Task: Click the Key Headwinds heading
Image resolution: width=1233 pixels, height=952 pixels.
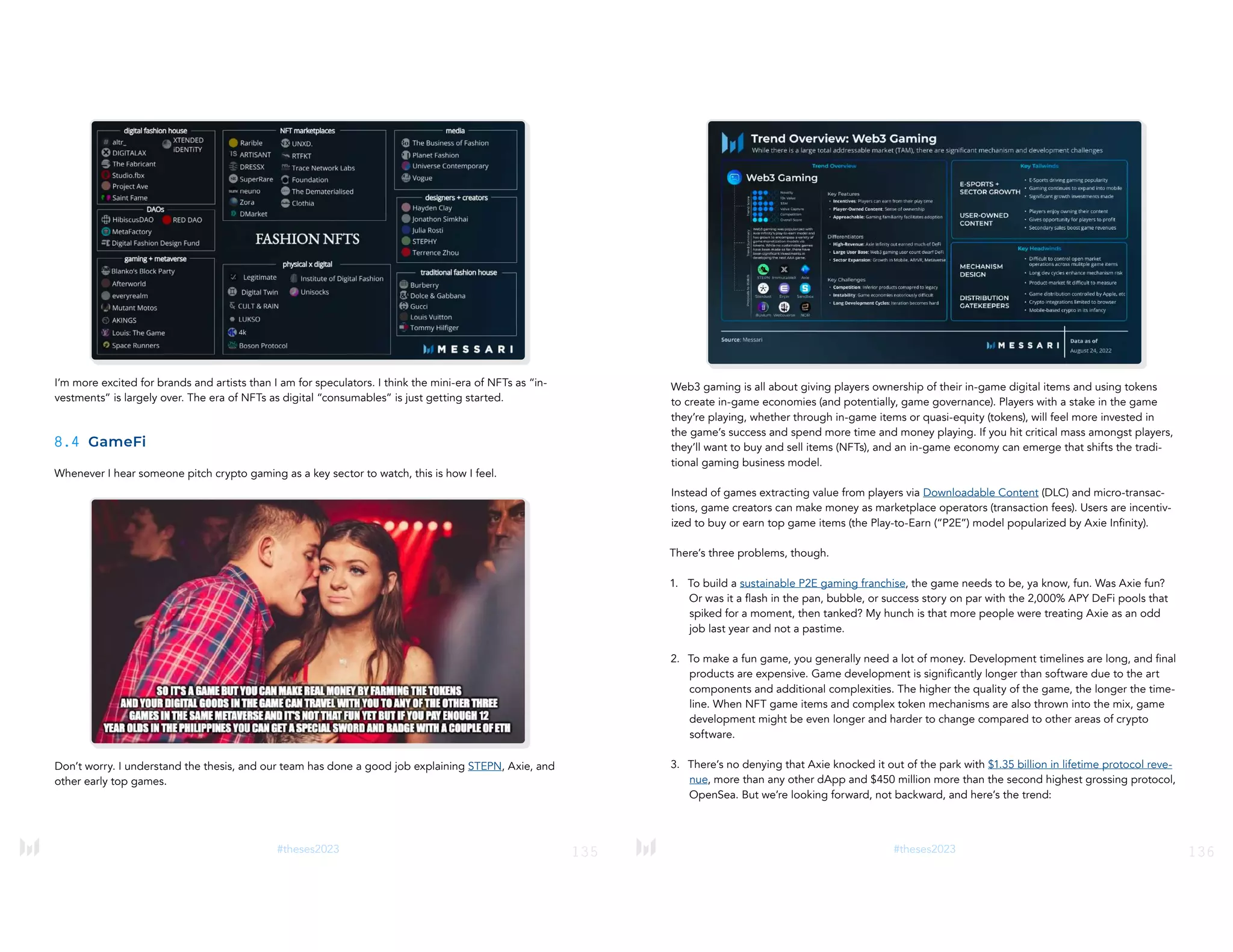Action: coord(1039,249)
